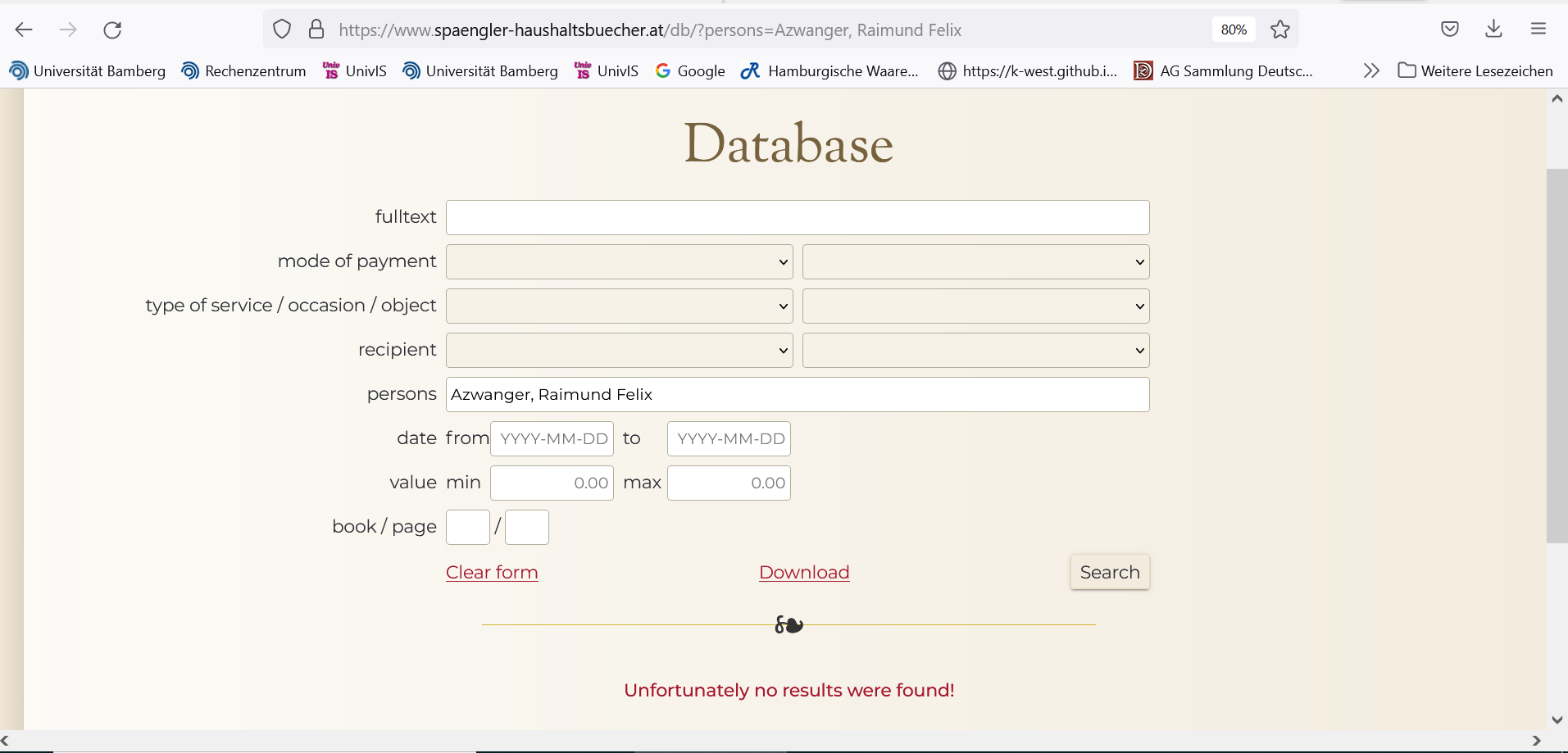Screen dimensions: 1568x753
Task: Open the AG Sammlung Deutsc... bookmark
Action: (1224, 71)
